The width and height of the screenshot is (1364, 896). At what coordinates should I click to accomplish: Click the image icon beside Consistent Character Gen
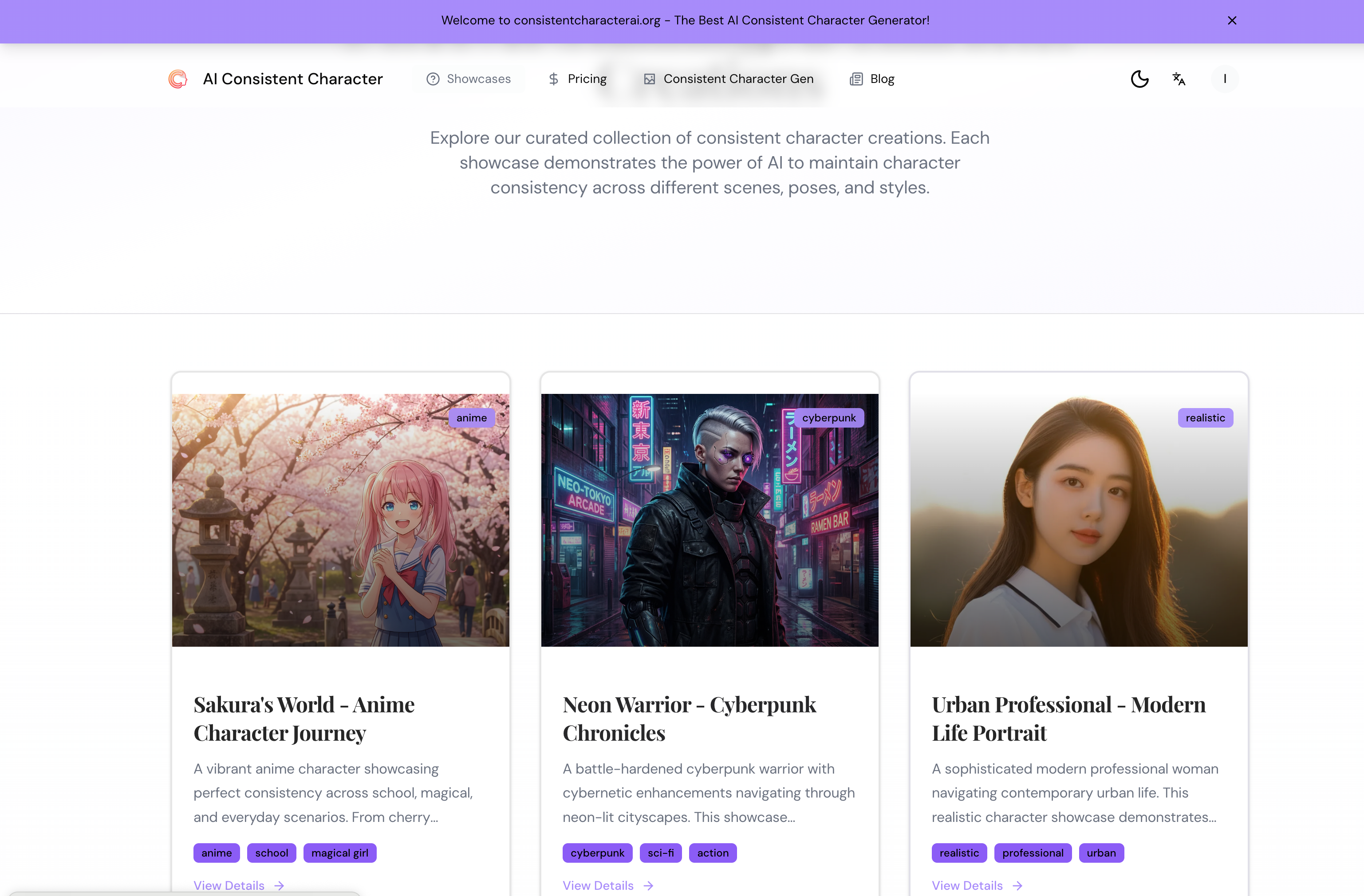[650, 79]
